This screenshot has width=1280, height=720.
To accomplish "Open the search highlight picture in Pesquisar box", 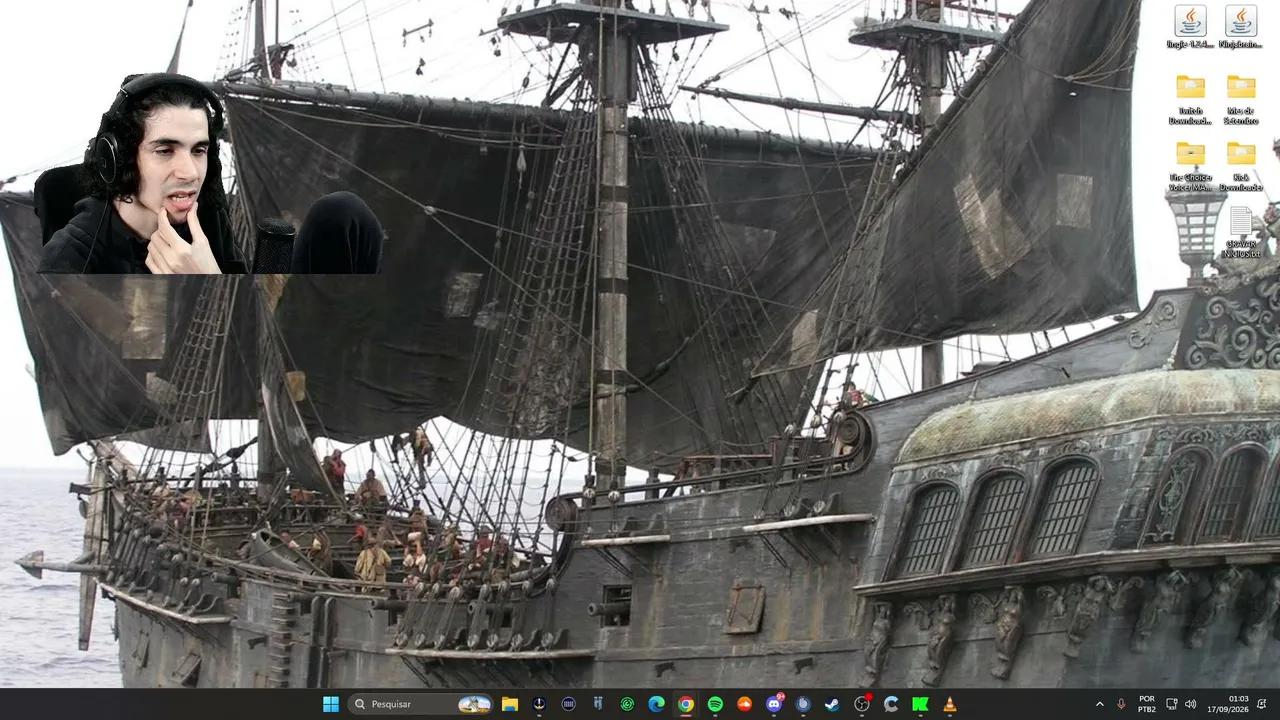I will pos(474,704).
